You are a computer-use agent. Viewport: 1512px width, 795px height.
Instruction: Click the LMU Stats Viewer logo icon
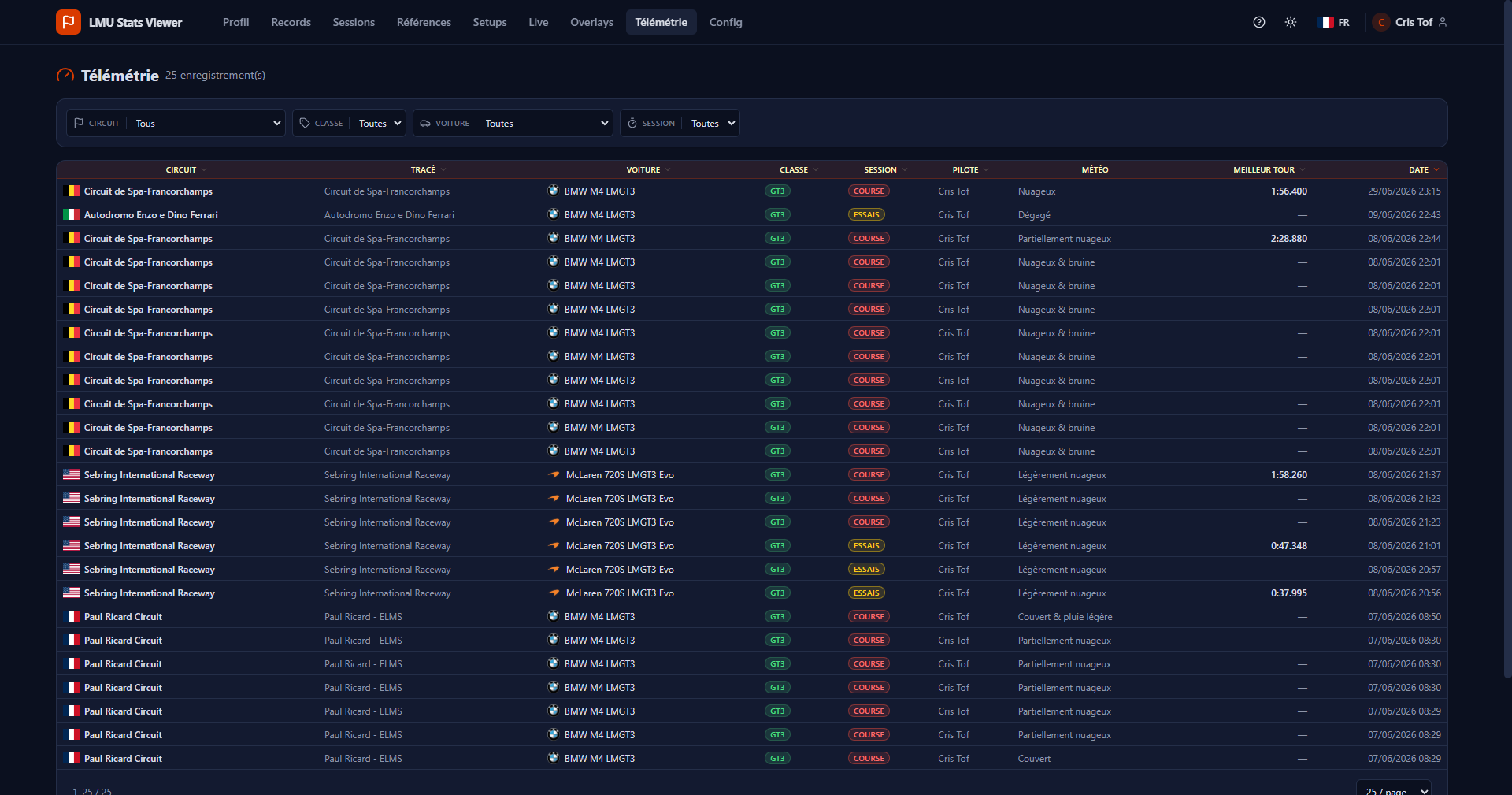pos(69,22)
